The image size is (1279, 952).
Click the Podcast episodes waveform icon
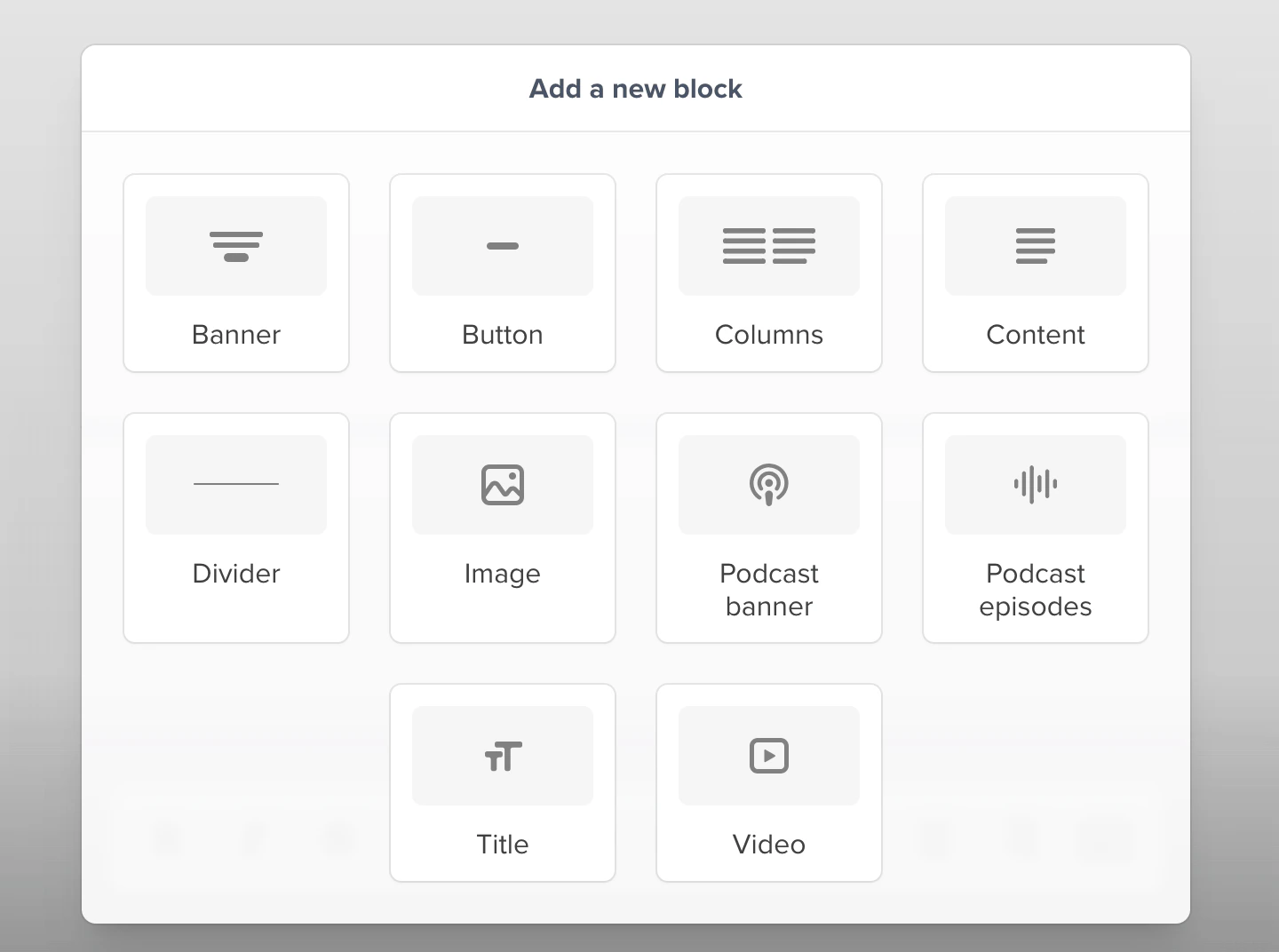[1035, 484]
